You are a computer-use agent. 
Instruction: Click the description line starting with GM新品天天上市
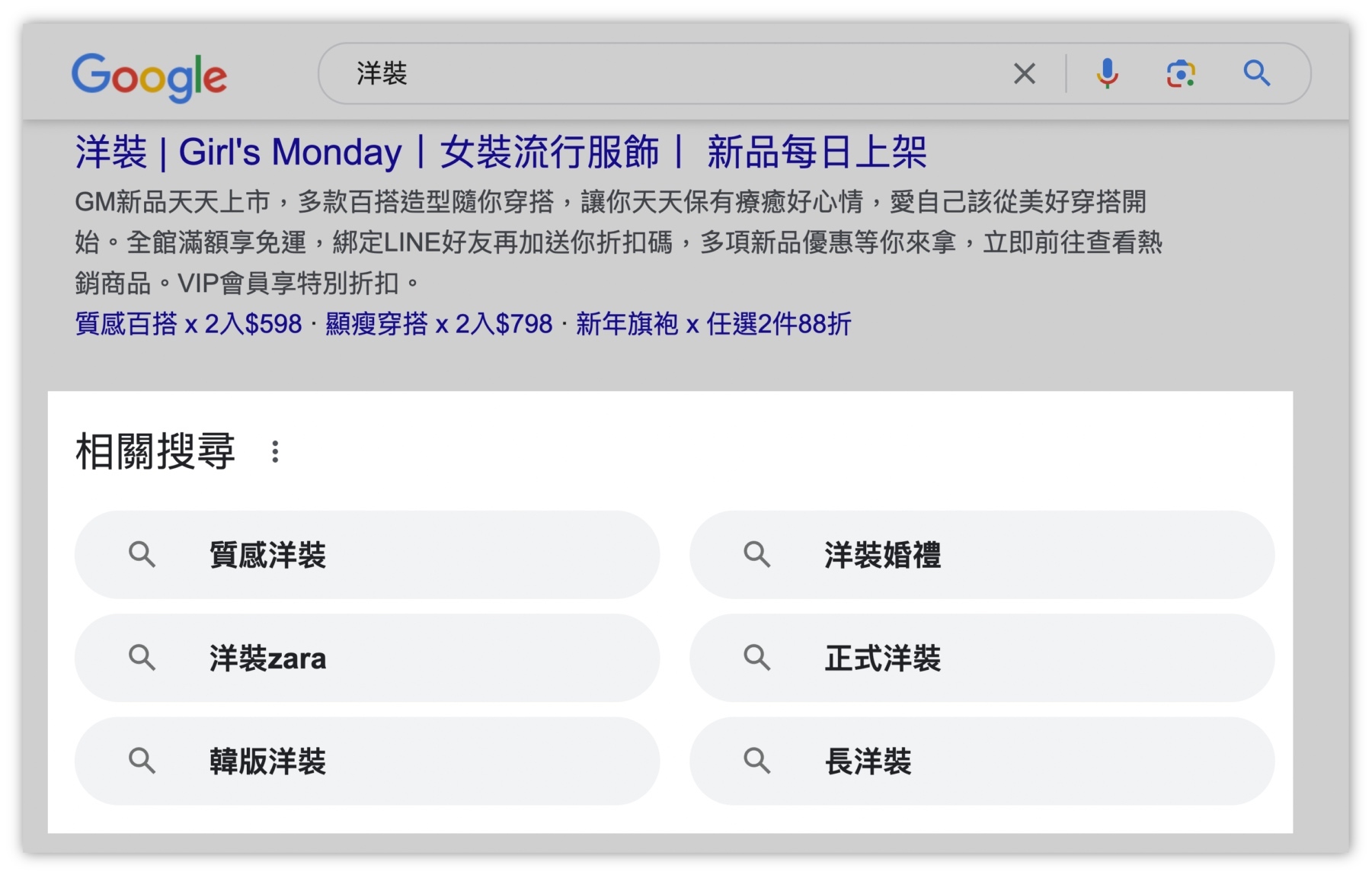(x=610, y=202)
